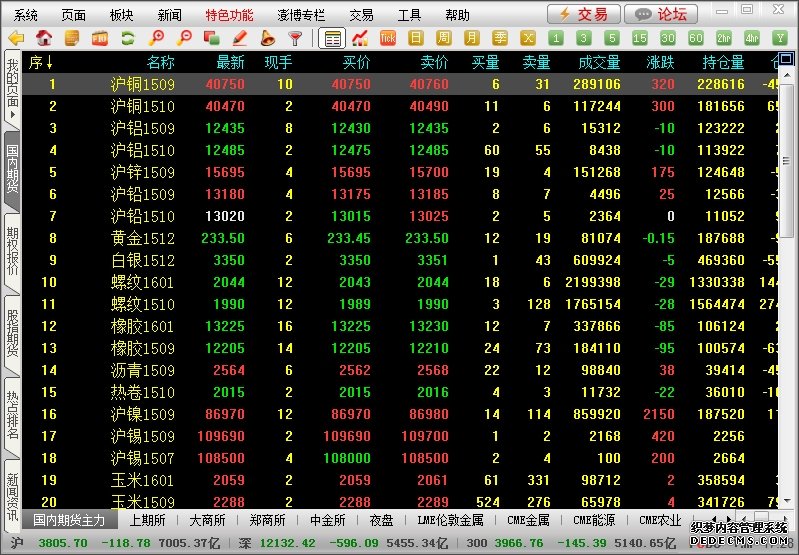799x555 pixels.
Task: Click the alarm bell icon
Action: click(x=267, y=38)
